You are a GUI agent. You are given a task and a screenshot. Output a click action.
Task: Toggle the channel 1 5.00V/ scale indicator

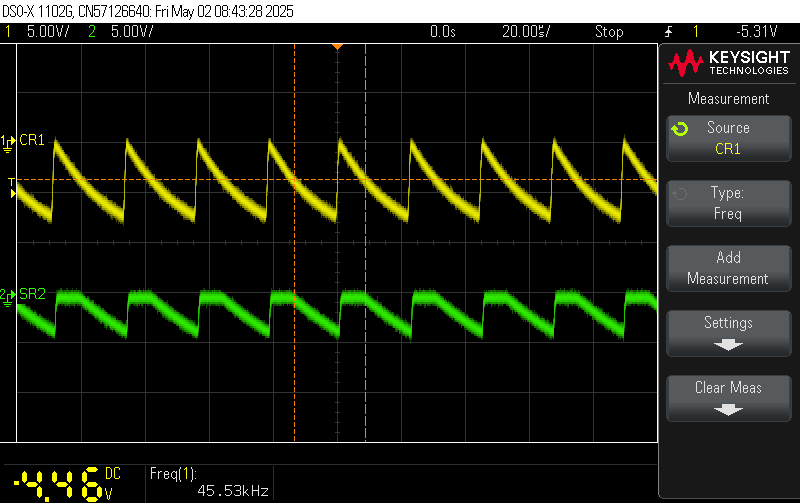tap(40, 32)
